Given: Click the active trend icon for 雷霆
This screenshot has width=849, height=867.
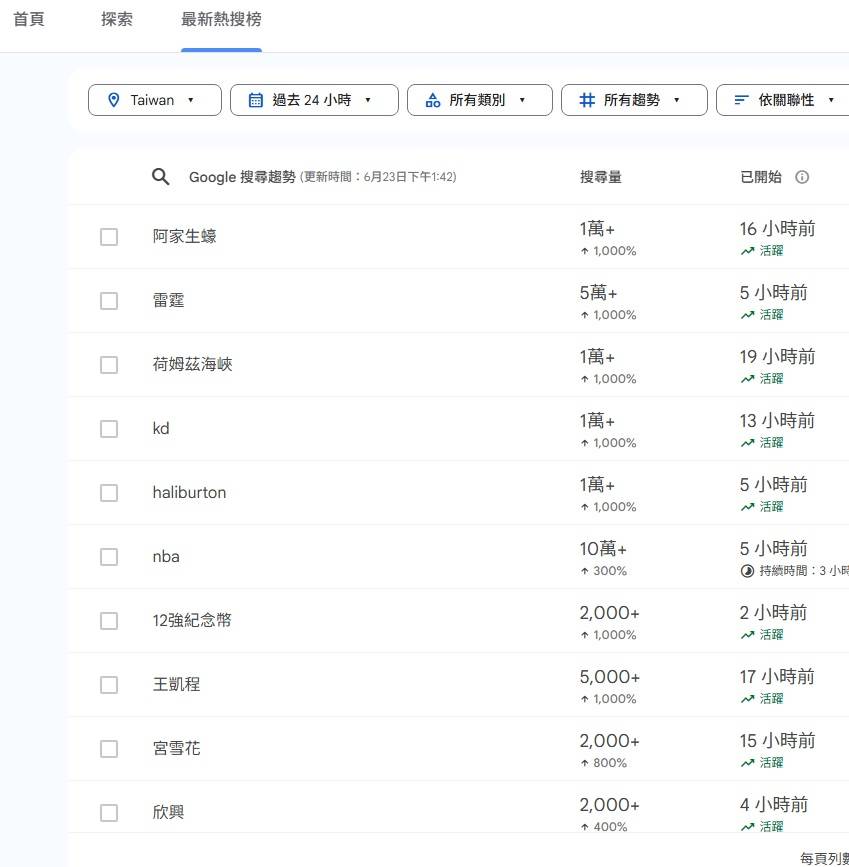Looking at the screenshot, I should [748, 315].
